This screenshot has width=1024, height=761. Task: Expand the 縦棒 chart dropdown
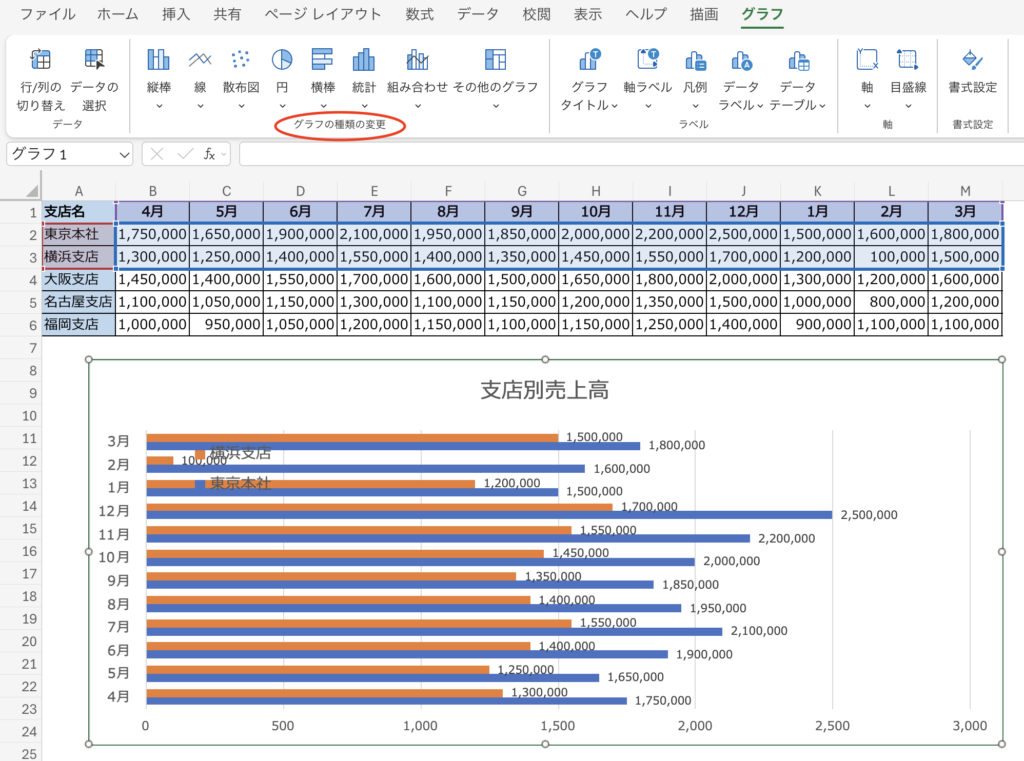(159, 105)
